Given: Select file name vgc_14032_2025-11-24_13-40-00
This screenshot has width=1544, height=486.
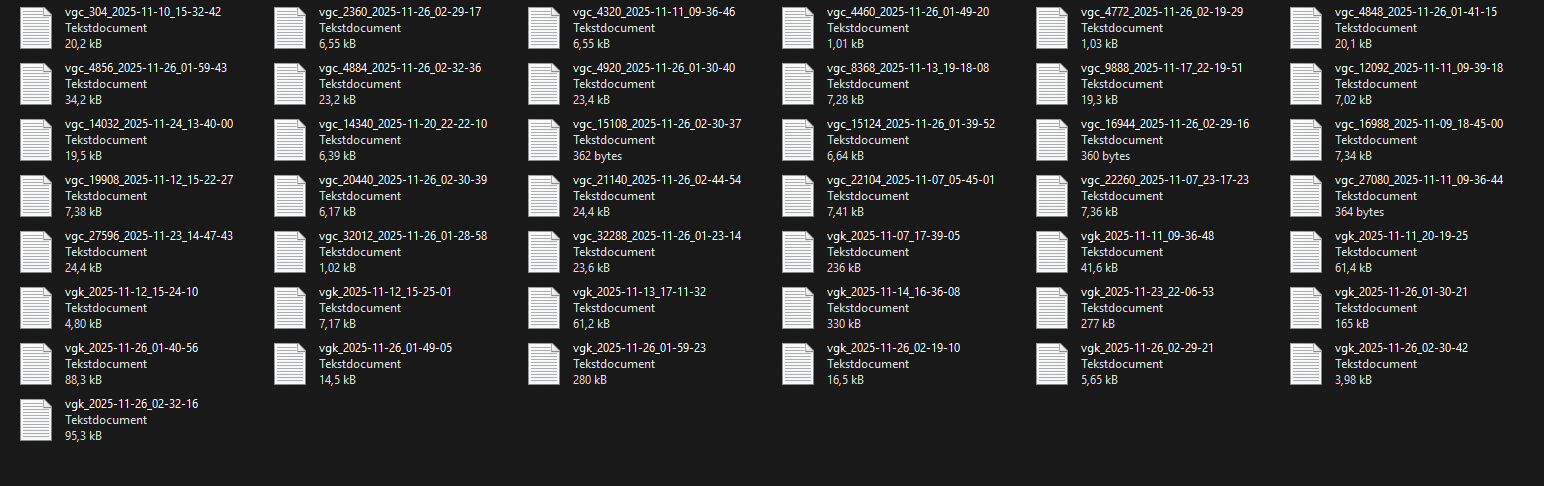Looking at the screenshot, I should click(x=149, y=124).
